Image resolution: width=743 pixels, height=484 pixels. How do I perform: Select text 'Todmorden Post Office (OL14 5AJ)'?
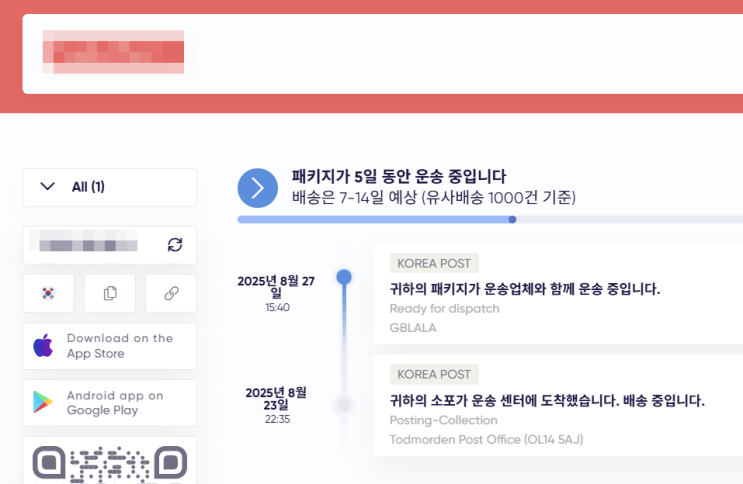(486, 439)
